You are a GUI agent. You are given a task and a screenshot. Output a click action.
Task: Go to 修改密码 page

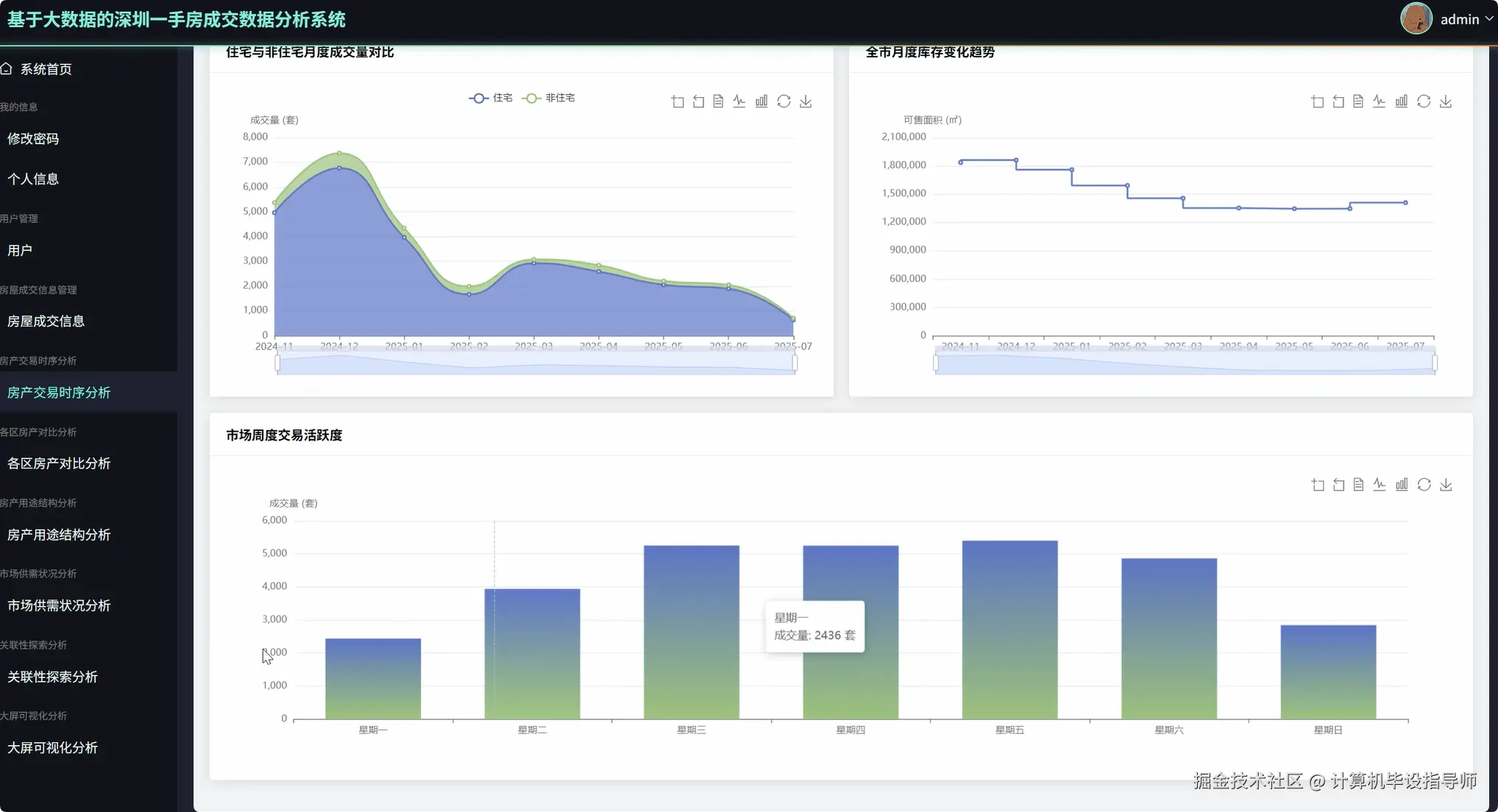click(33, 138)
